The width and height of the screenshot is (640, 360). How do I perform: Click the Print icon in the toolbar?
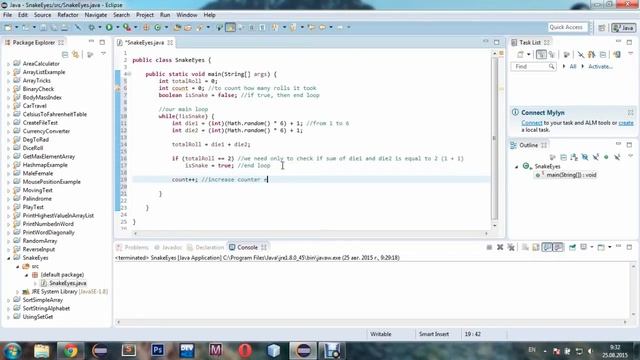tap(64, 27)
